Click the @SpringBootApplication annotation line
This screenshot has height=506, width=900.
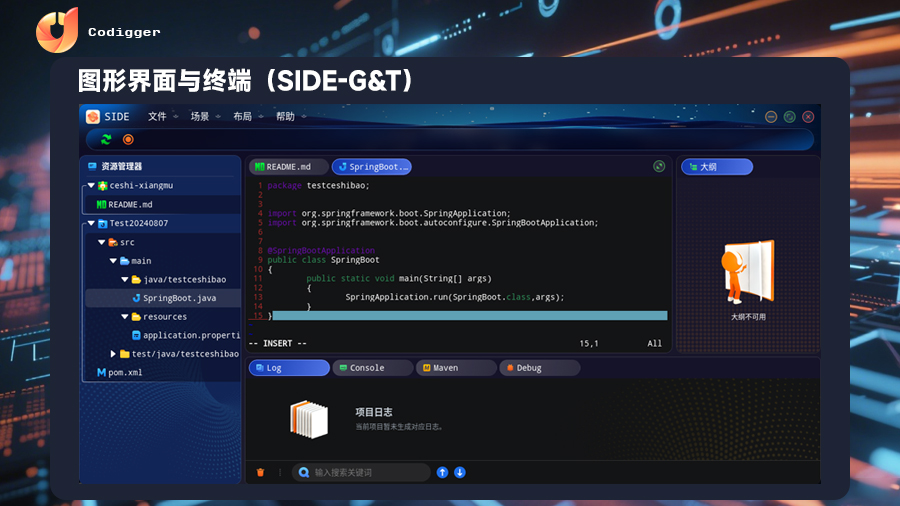(x=321, y=250)
